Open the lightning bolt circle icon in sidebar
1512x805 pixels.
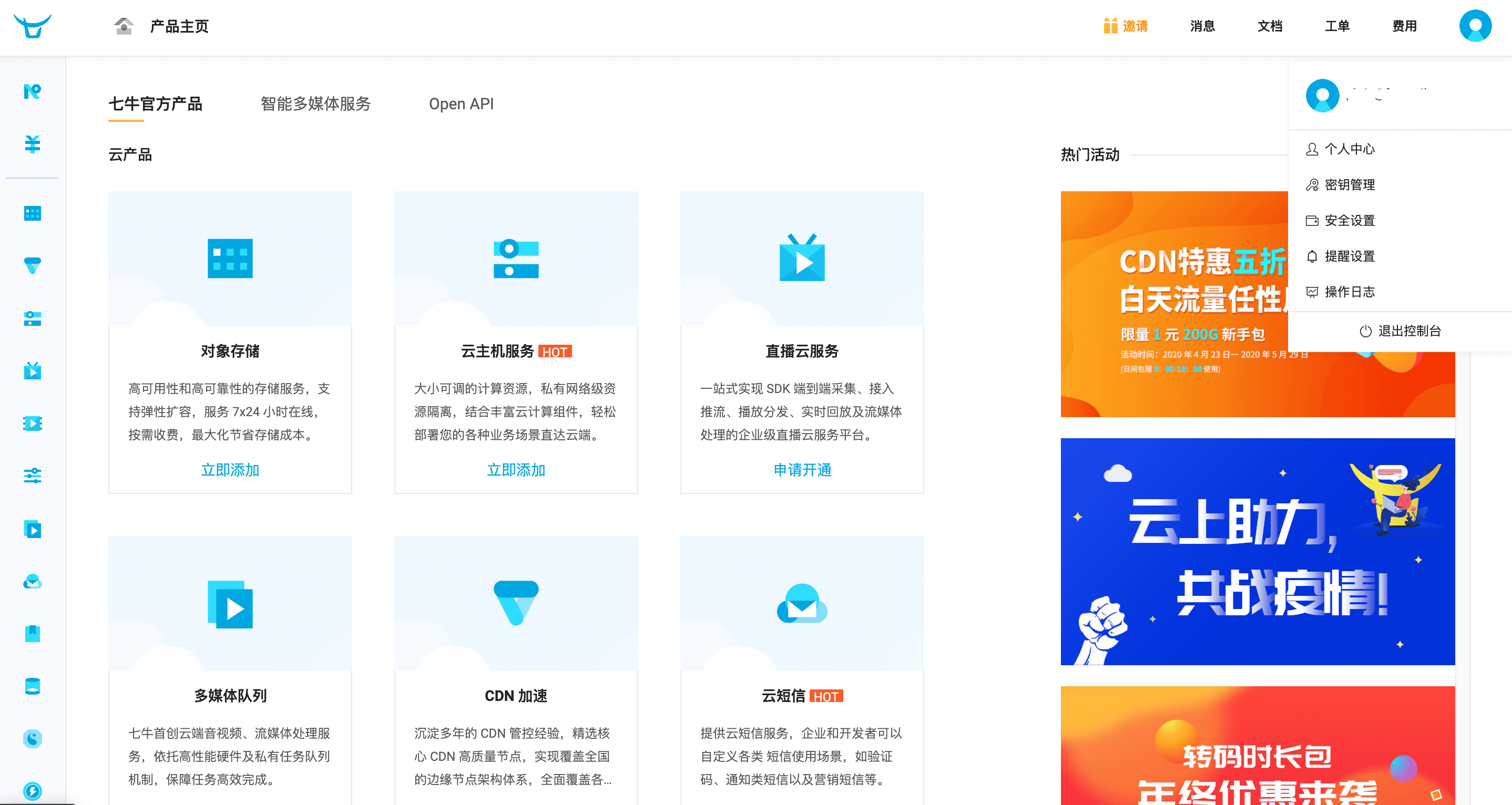point(32,791)
